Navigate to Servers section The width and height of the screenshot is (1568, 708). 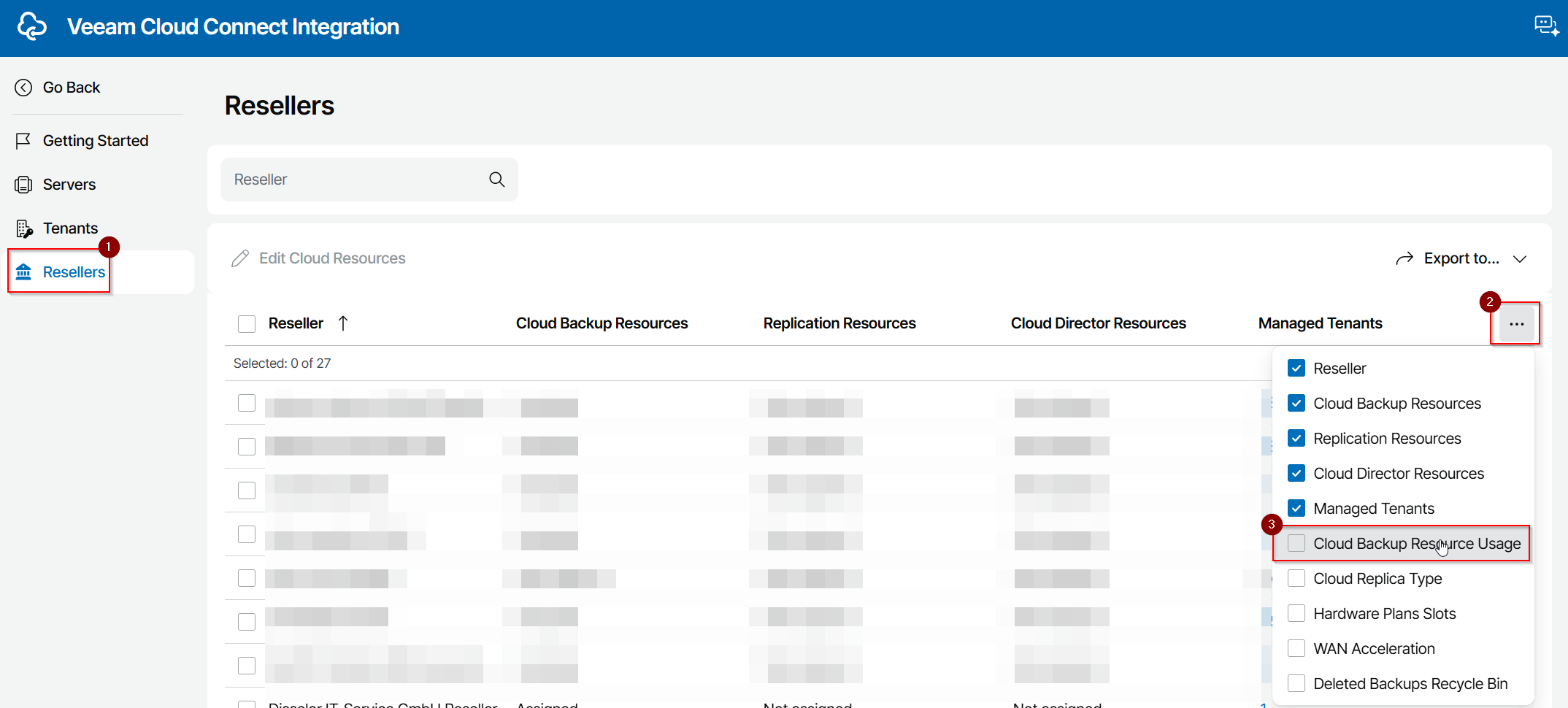pyautogui.click(x=69, y=185)
